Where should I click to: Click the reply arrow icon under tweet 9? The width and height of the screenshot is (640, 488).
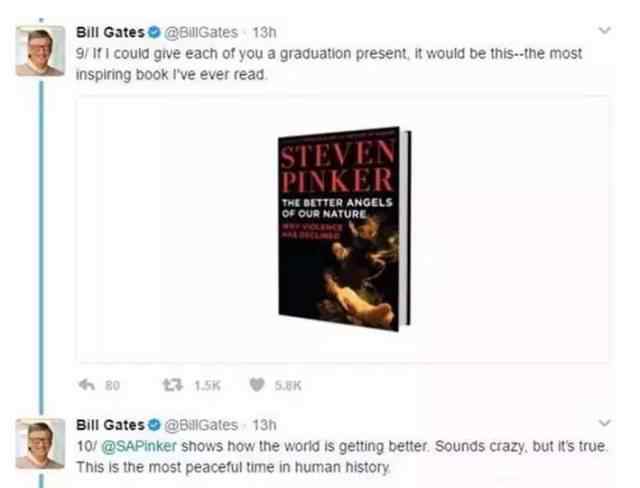point(87,385)
